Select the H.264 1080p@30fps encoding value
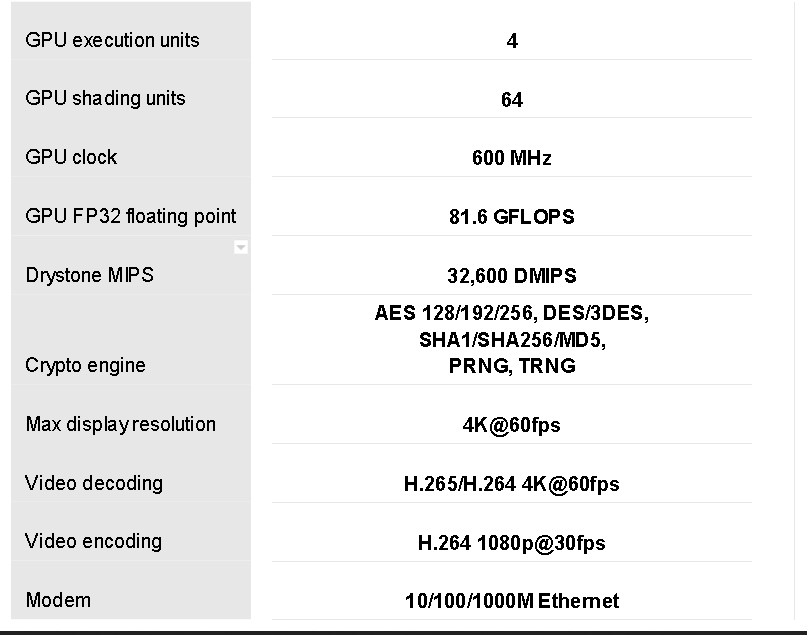 pos(512,543)
